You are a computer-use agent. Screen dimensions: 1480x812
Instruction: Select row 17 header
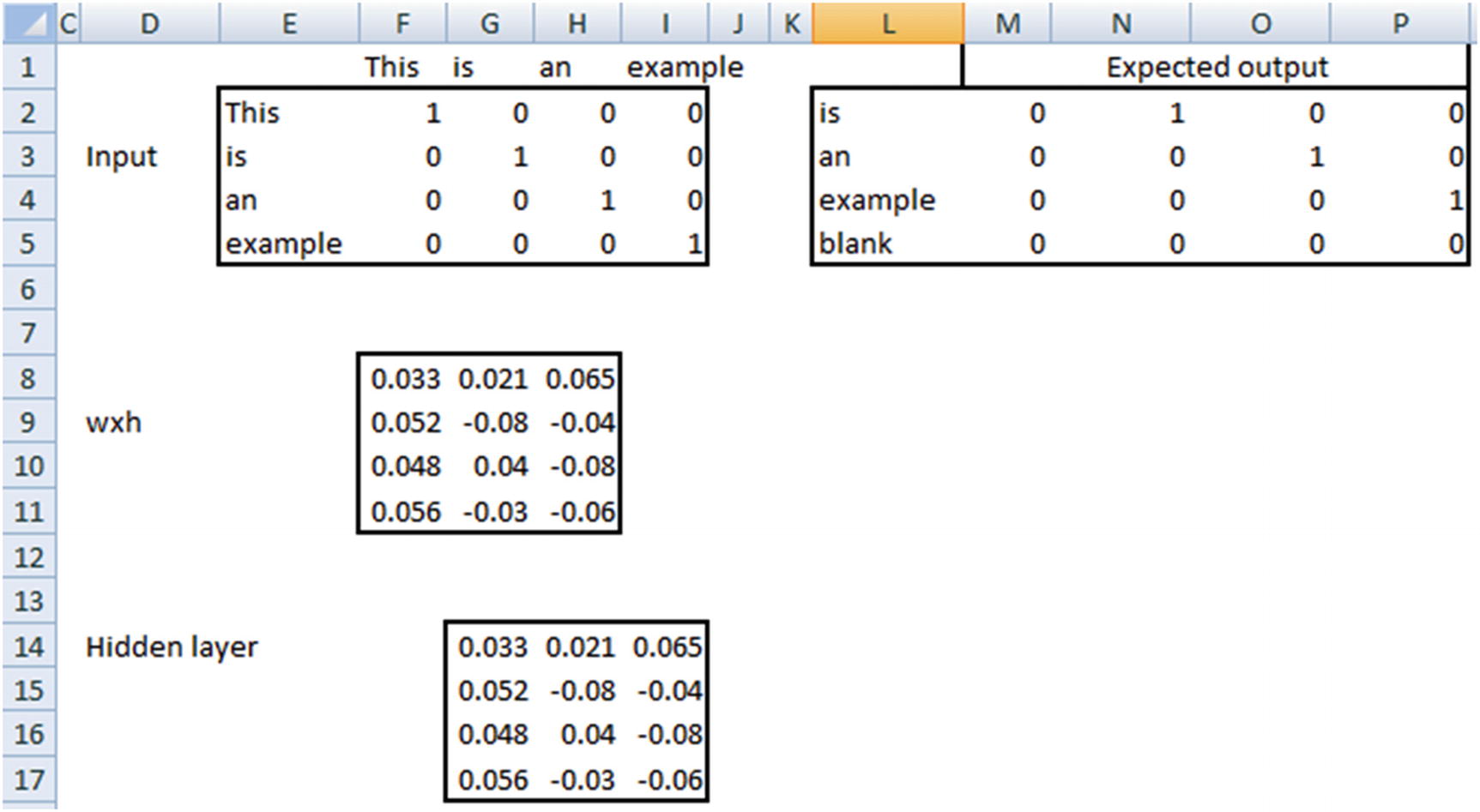pyautogui.click(x=27, y=780)
